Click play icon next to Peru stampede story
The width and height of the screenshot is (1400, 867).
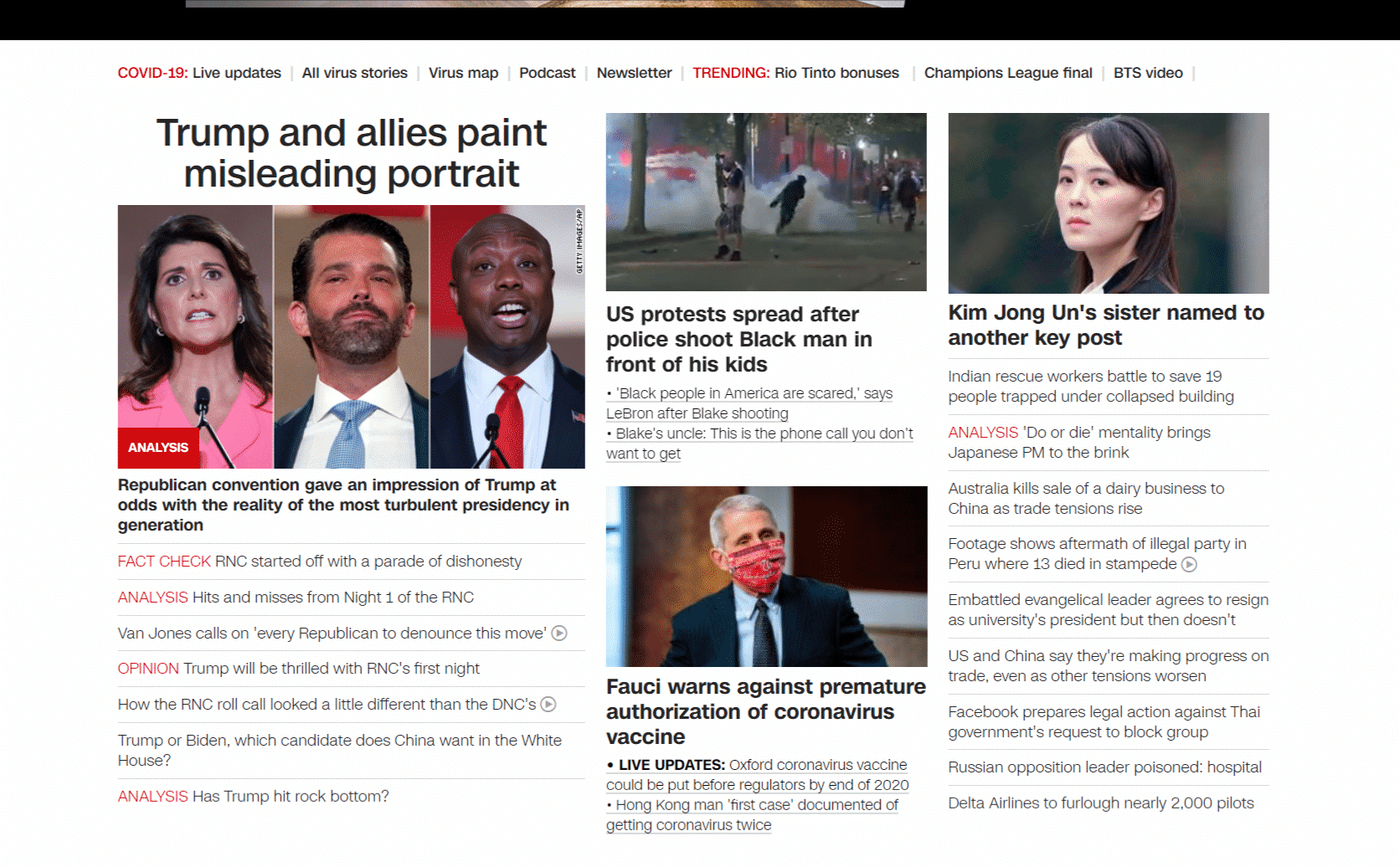(x=1189, y=565)
